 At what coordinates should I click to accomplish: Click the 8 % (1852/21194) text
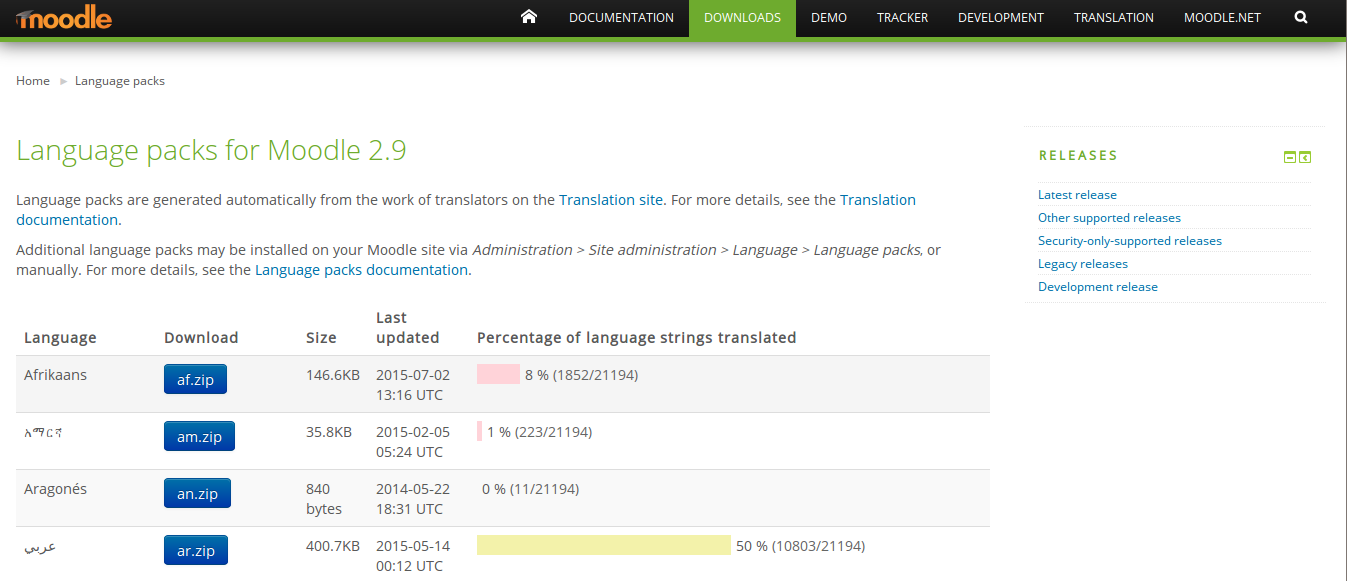click(x=581, y=375)
